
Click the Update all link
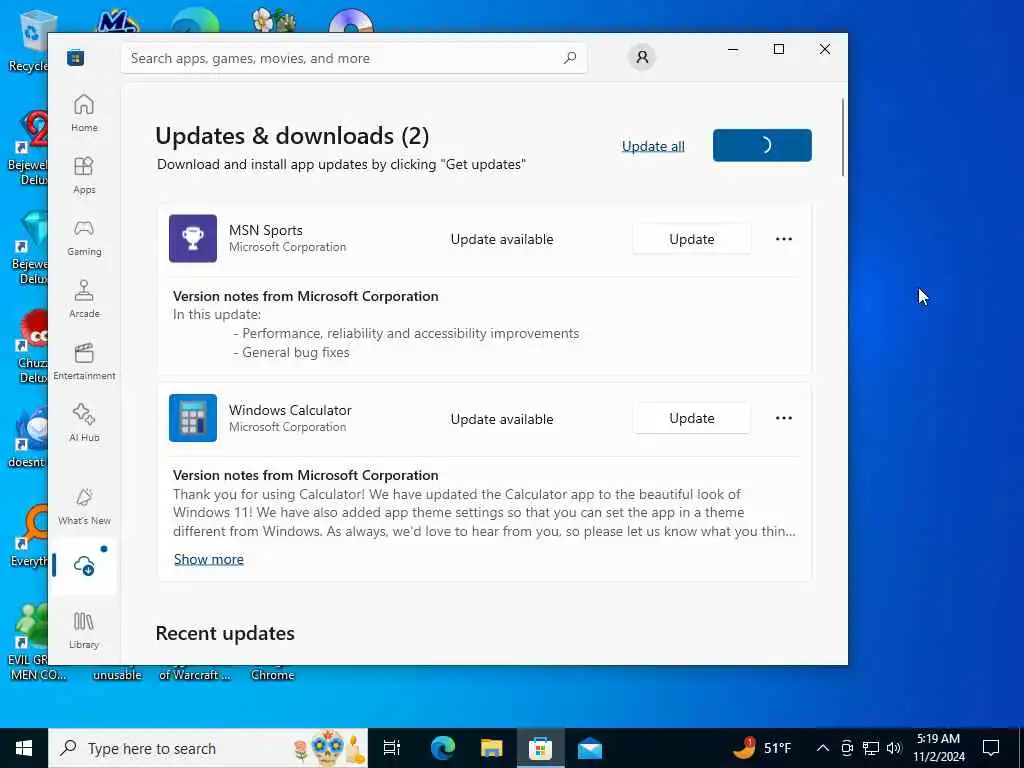653,146
